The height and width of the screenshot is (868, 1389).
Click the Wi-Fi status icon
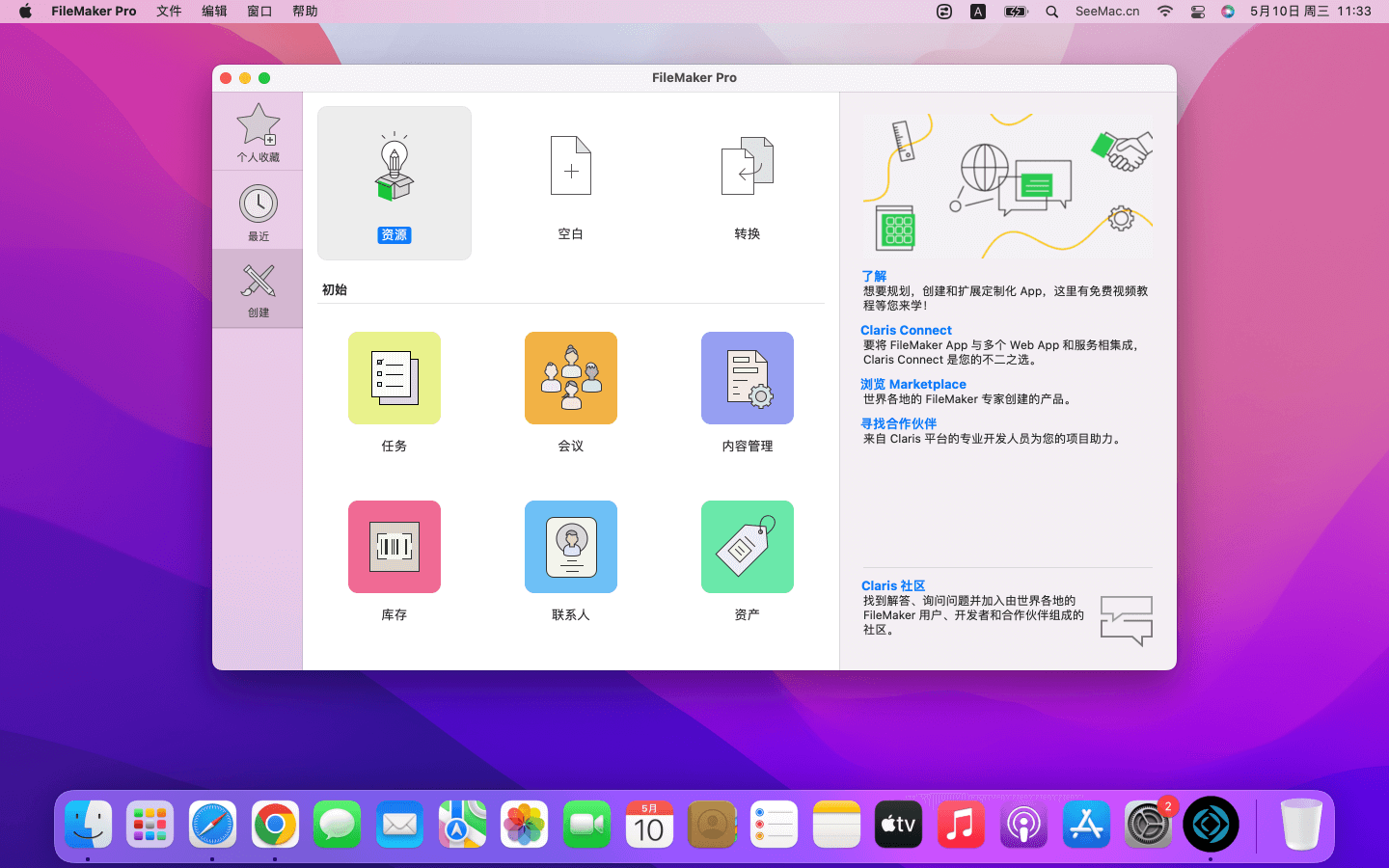pyautogui.click(x=1165, y=12)
